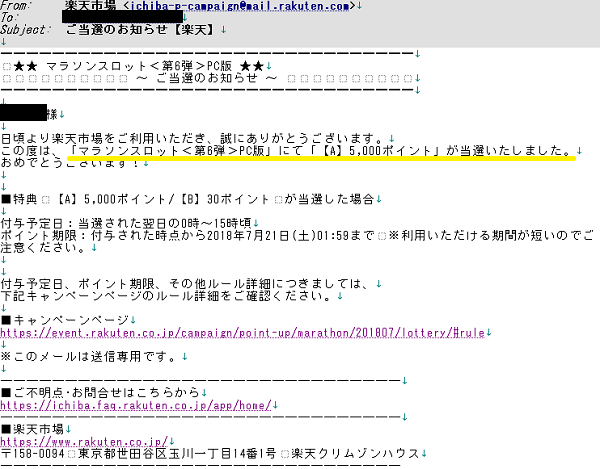Click the underlined sentence about 5,000ポイント当選

(x=321, y=150)
